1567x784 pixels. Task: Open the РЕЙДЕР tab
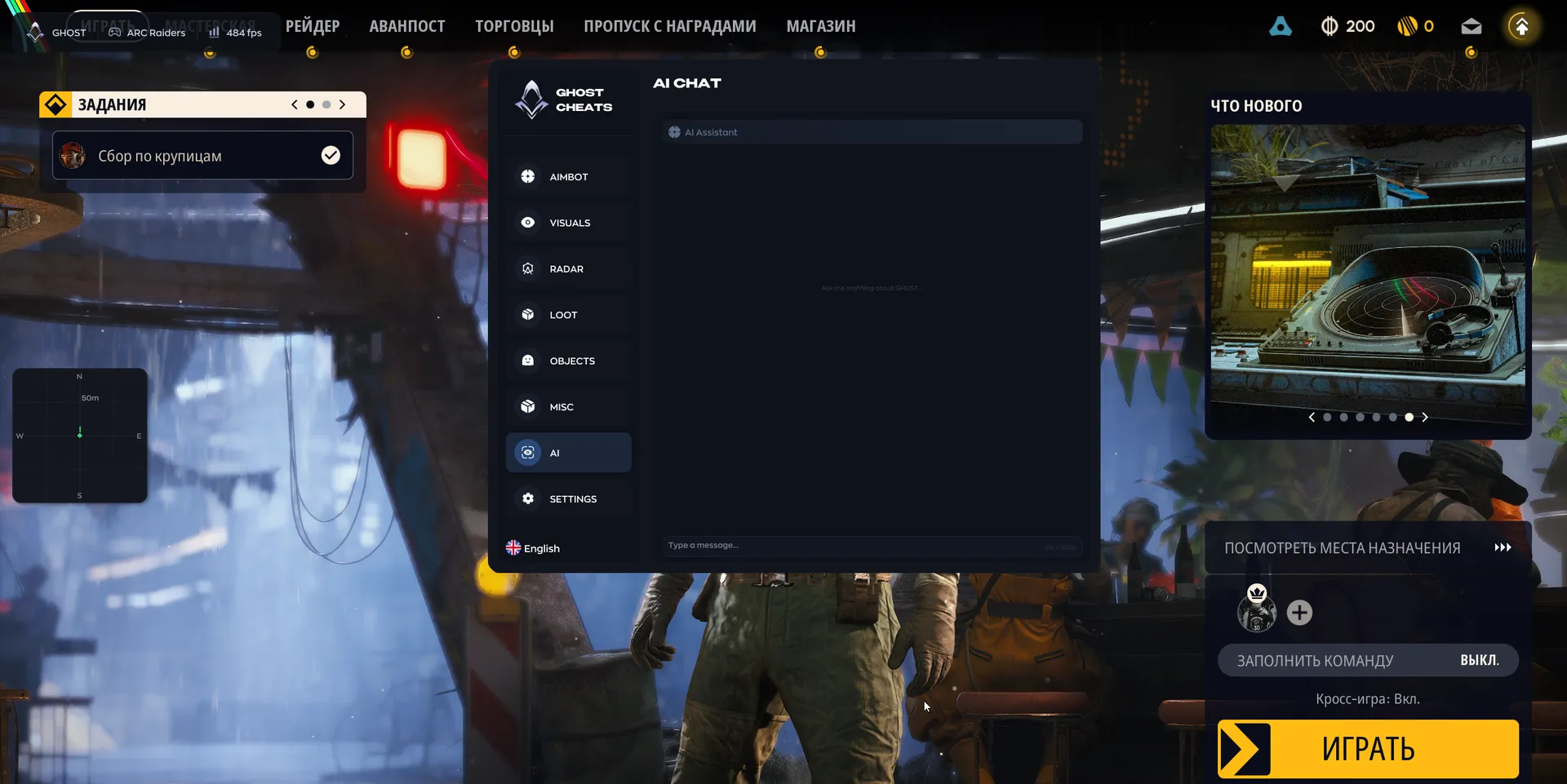tap(313, 26)
